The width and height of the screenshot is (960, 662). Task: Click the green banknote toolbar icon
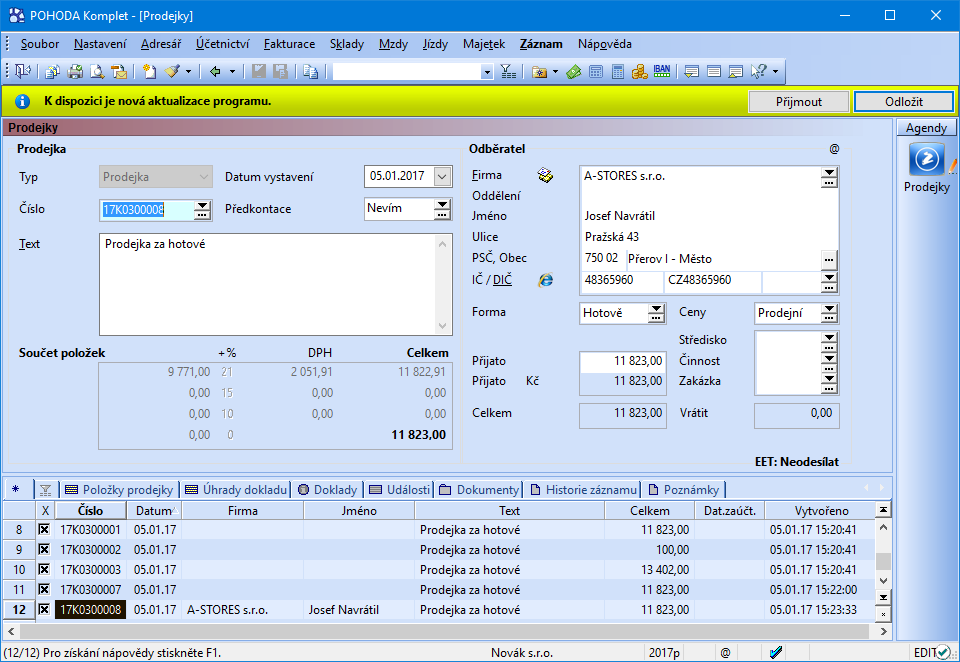coord(574,72)
